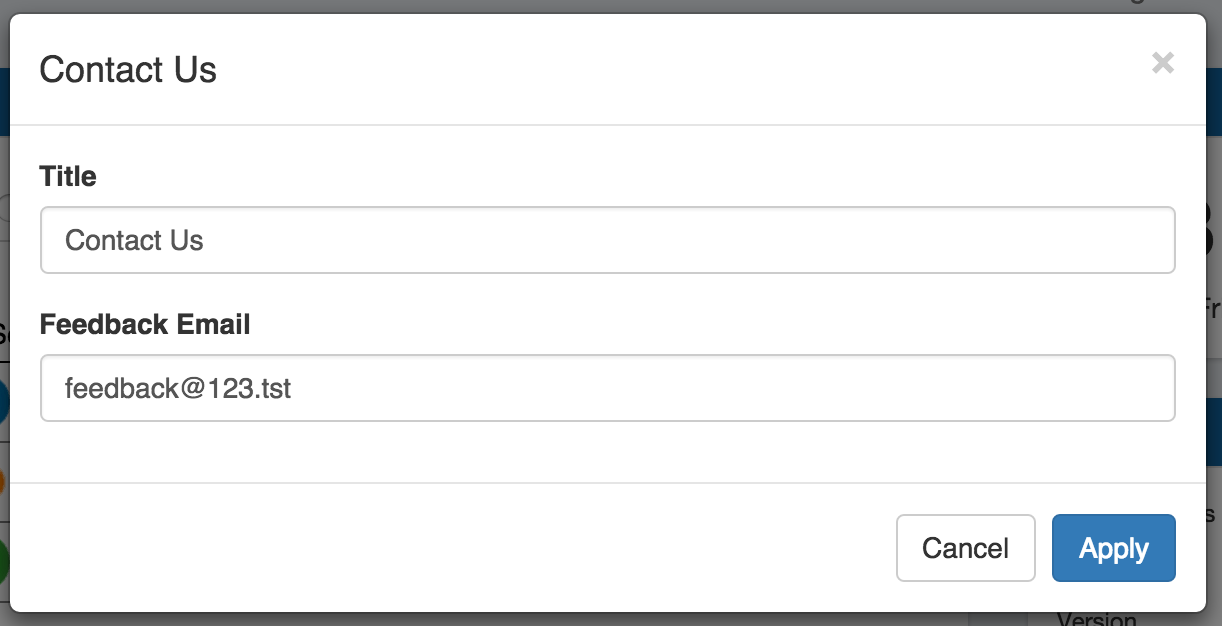Click the green circle icon at left edge
1222x626 pixels.
coord(3,560)
